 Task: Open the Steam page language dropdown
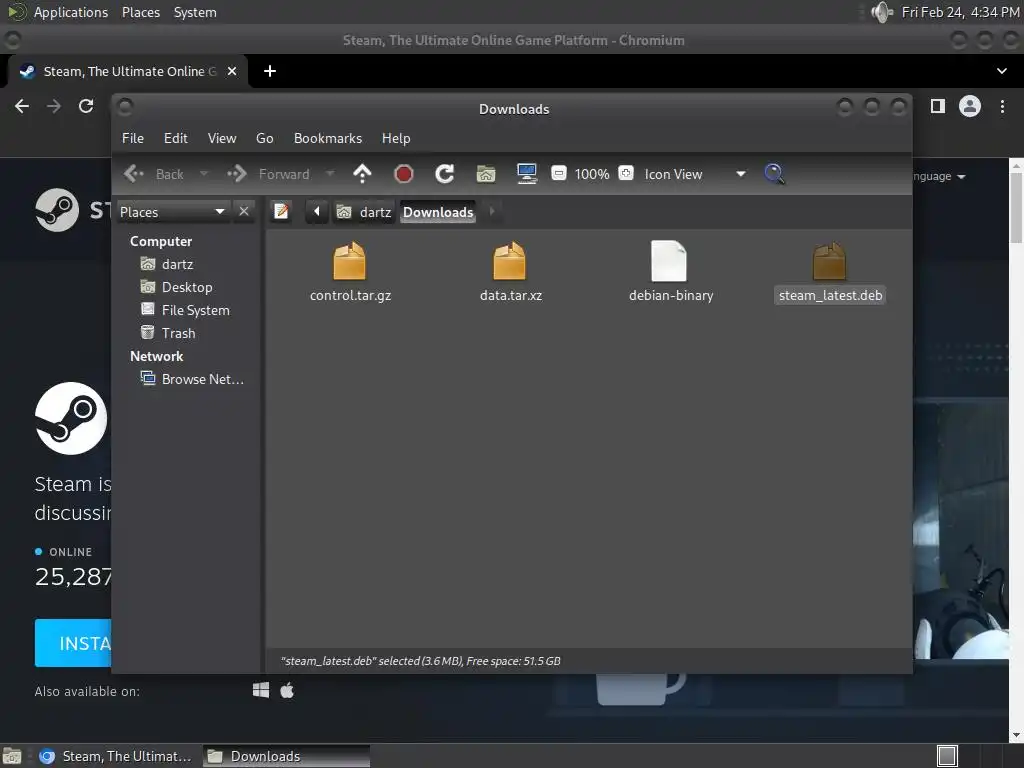click(x=939, y=176)
